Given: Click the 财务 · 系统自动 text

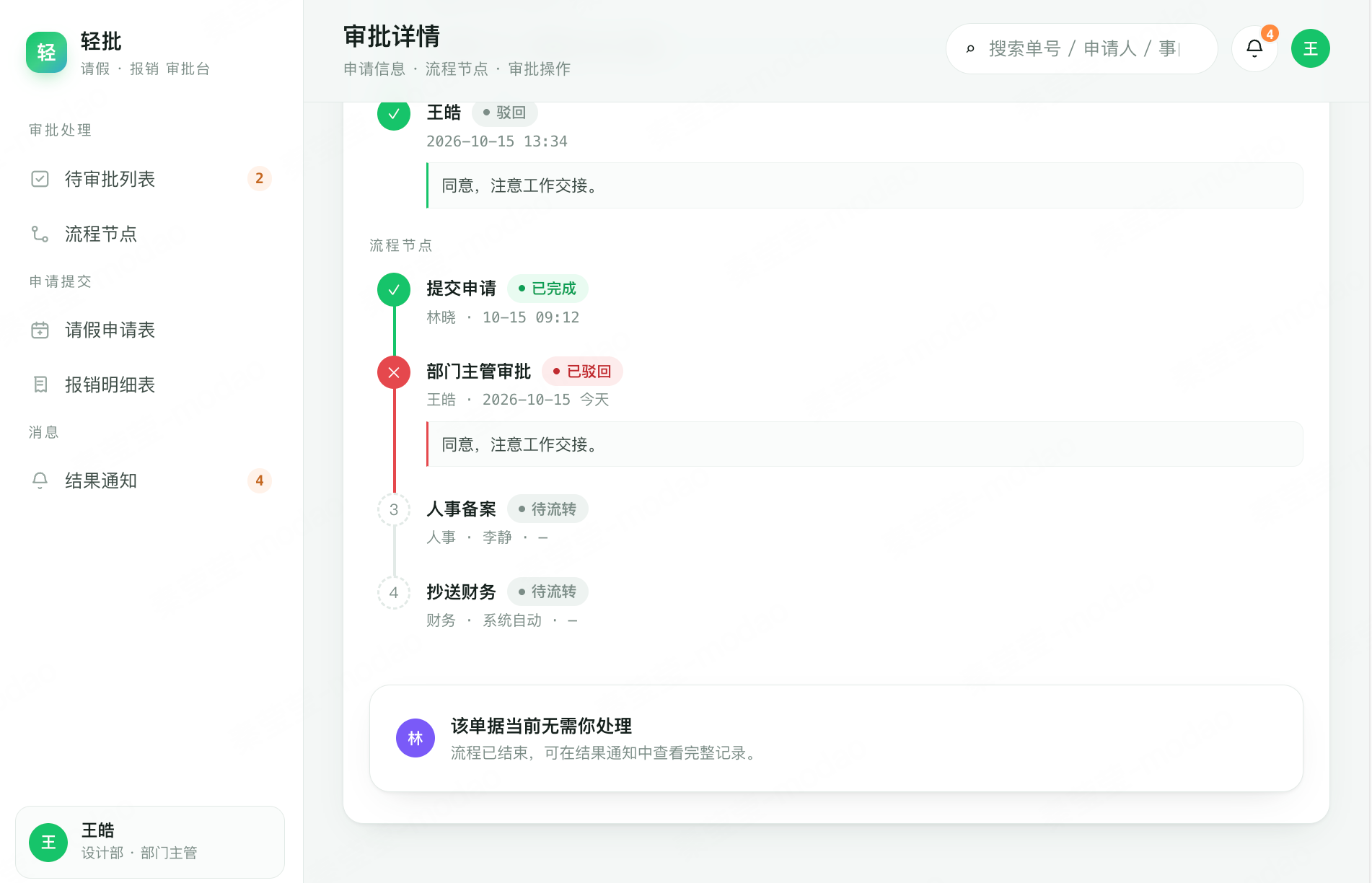Looking at the screenshot, I should 502,620.
